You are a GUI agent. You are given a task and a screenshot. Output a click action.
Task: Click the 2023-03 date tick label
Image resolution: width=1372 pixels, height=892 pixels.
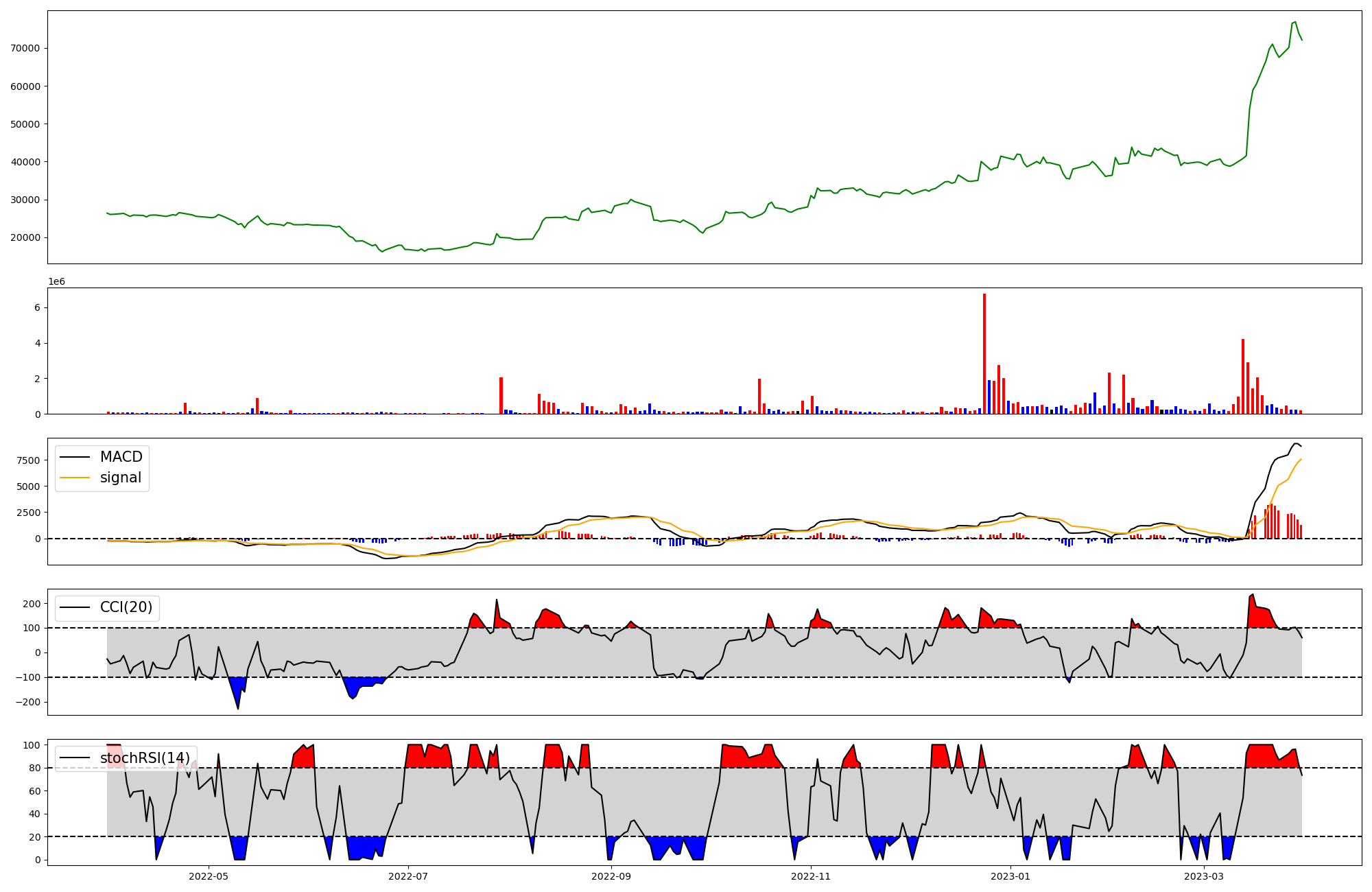click(x=1204, y=876)
